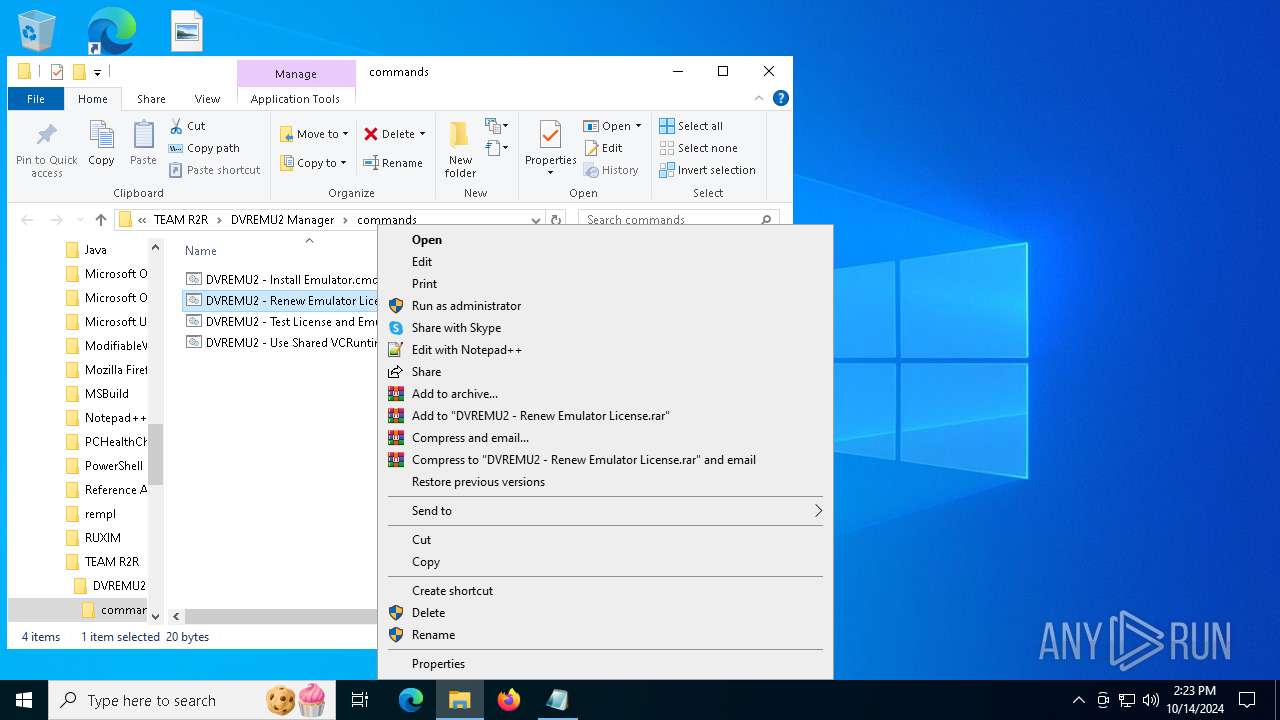Click the Start button
The height and width of the screenshot is (720, 1280).
point(24,700)
